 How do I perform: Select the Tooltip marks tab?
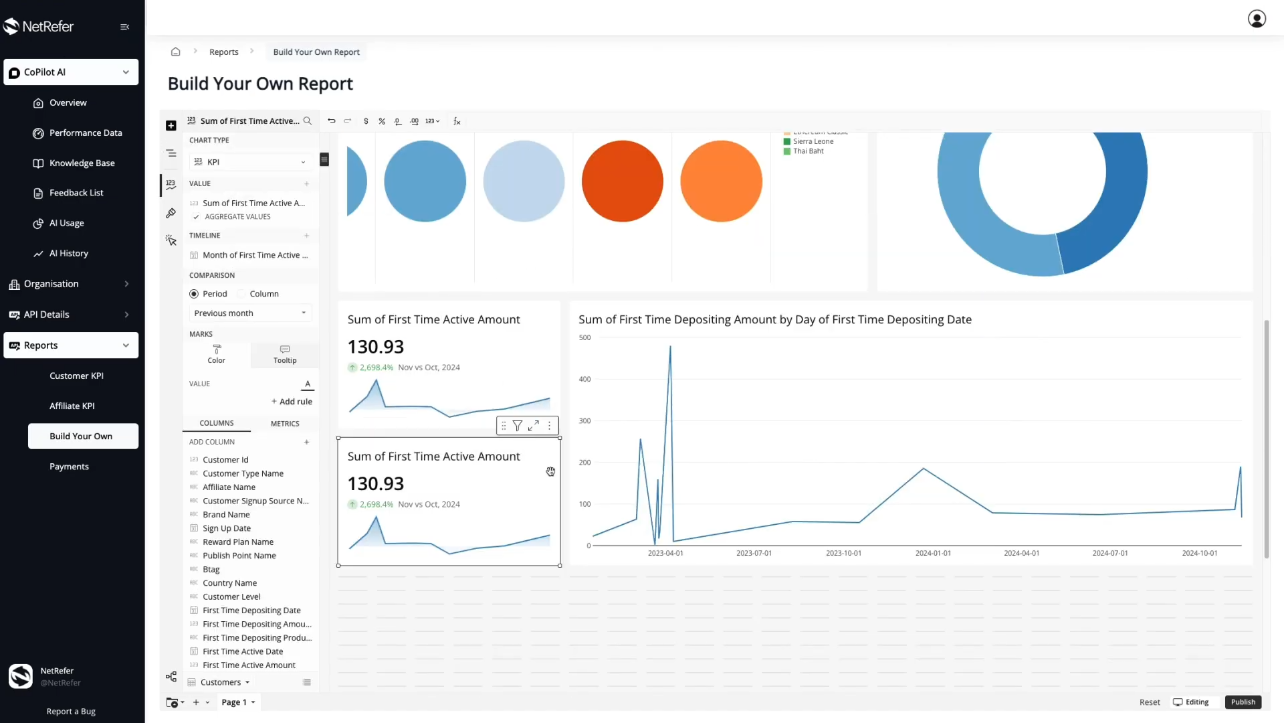point(285,354)
